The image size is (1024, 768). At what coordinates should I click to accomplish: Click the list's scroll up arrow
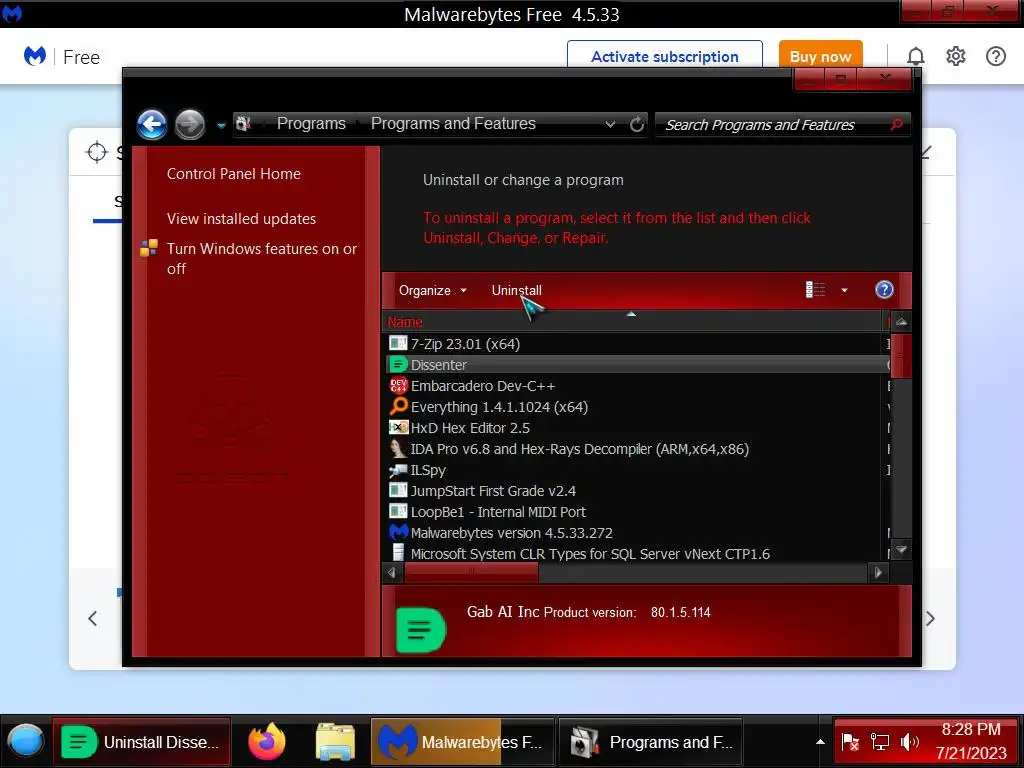(x=901, y=321)
